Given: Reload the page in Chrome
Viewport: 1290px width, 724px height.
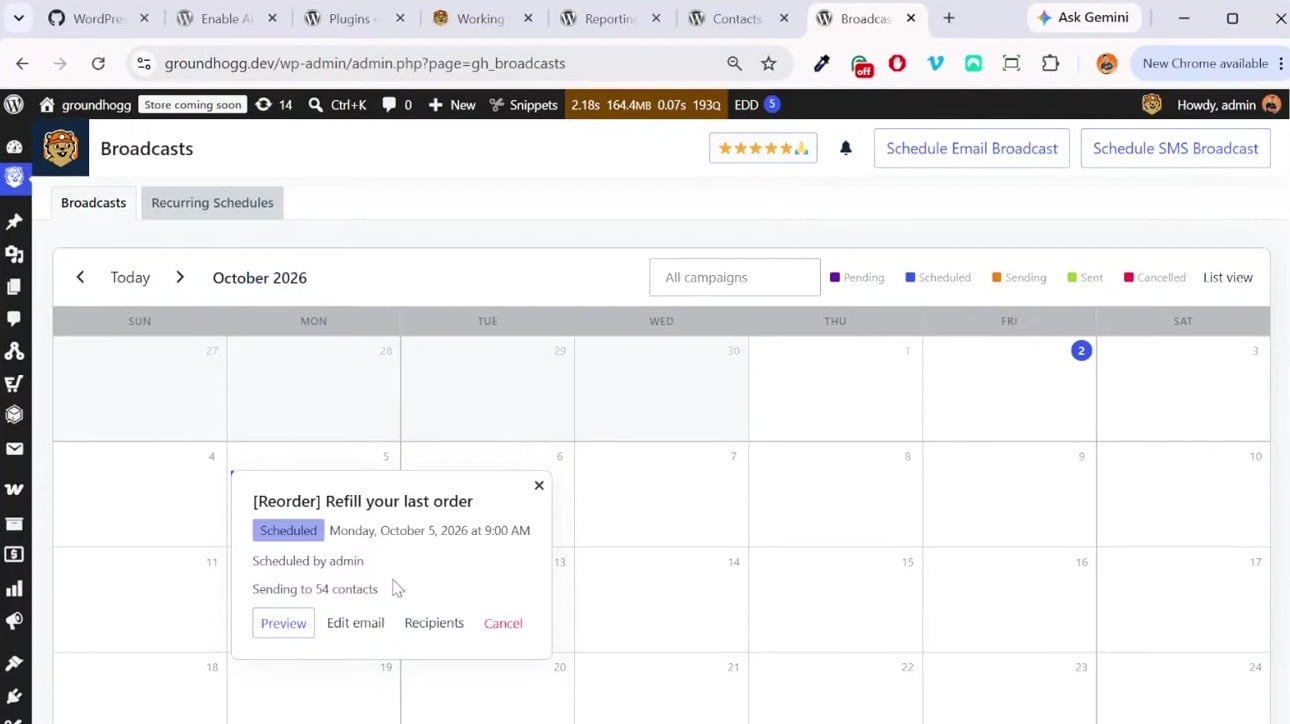Looking at the screenshot, I should click(x=98, y=63).
